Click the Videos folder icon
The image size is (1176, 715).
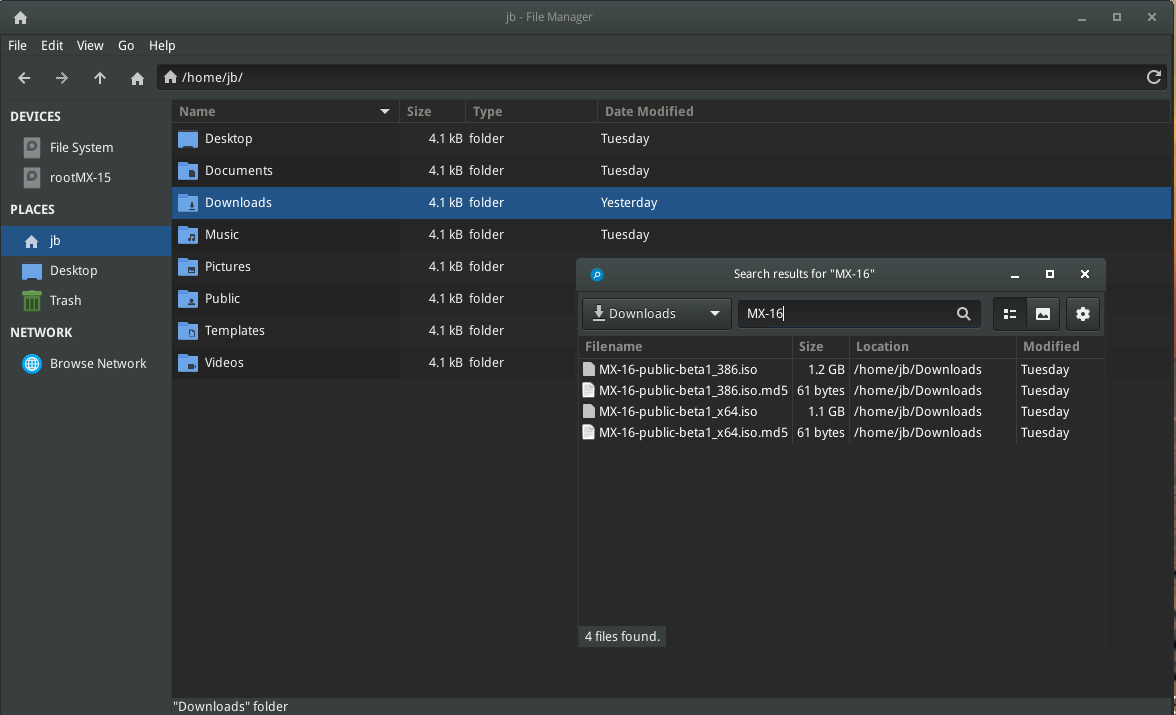[188, 363]
